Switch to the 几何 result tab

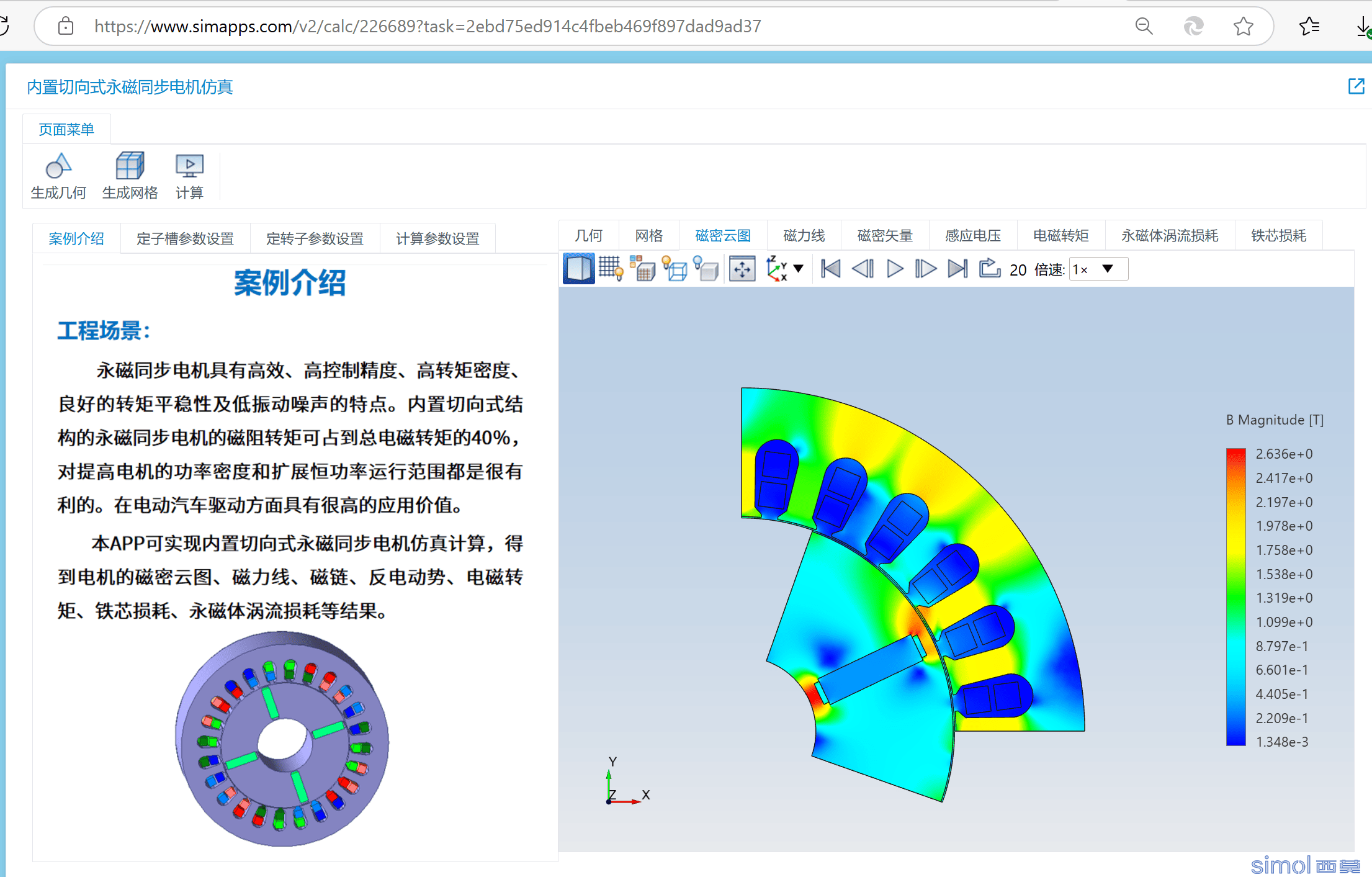589,236
